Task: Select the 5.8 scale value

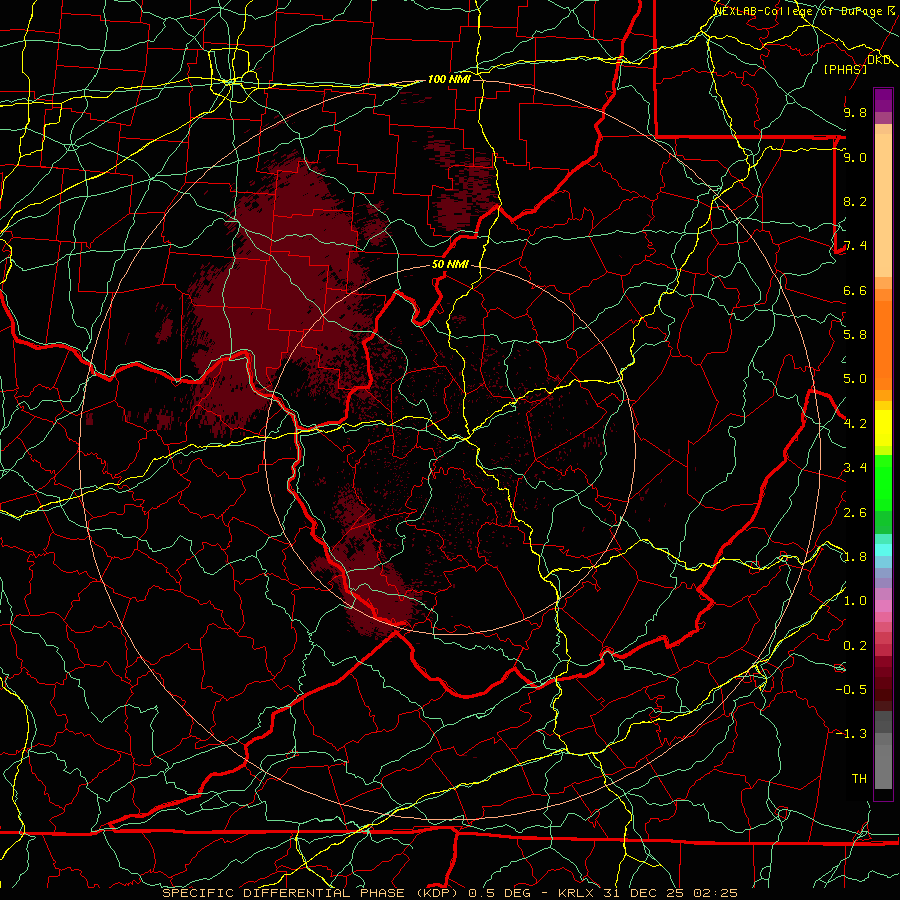Action: (855, 335)
